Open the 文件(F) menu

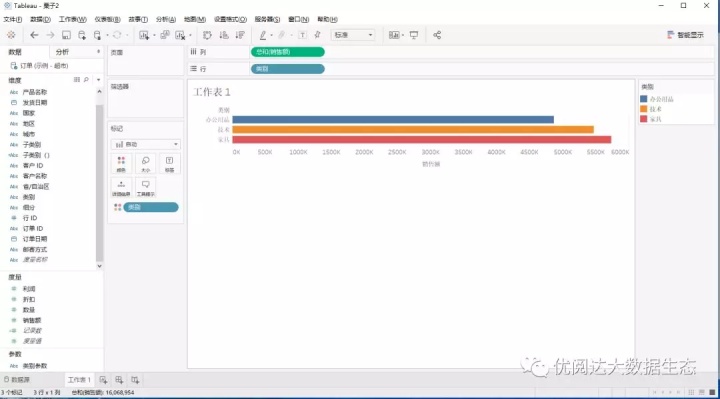point(12,19)
